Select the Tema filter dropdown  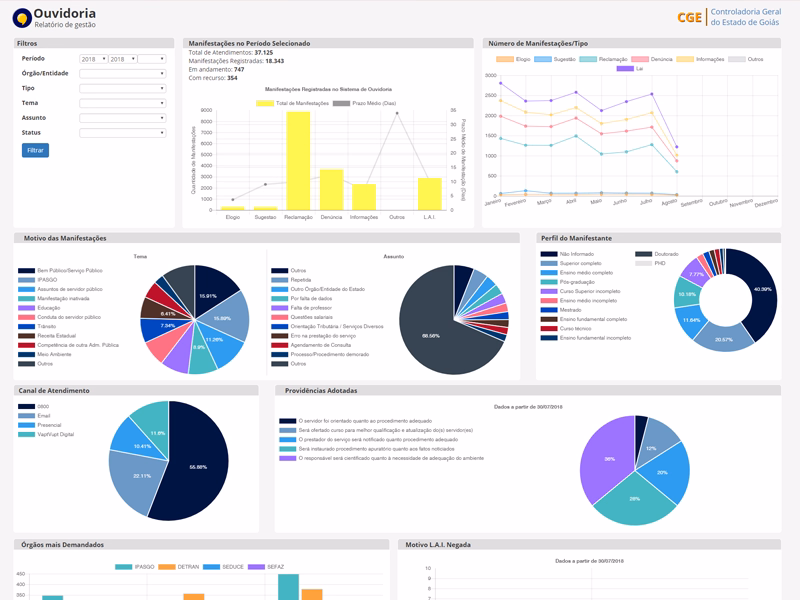point(122,103)
